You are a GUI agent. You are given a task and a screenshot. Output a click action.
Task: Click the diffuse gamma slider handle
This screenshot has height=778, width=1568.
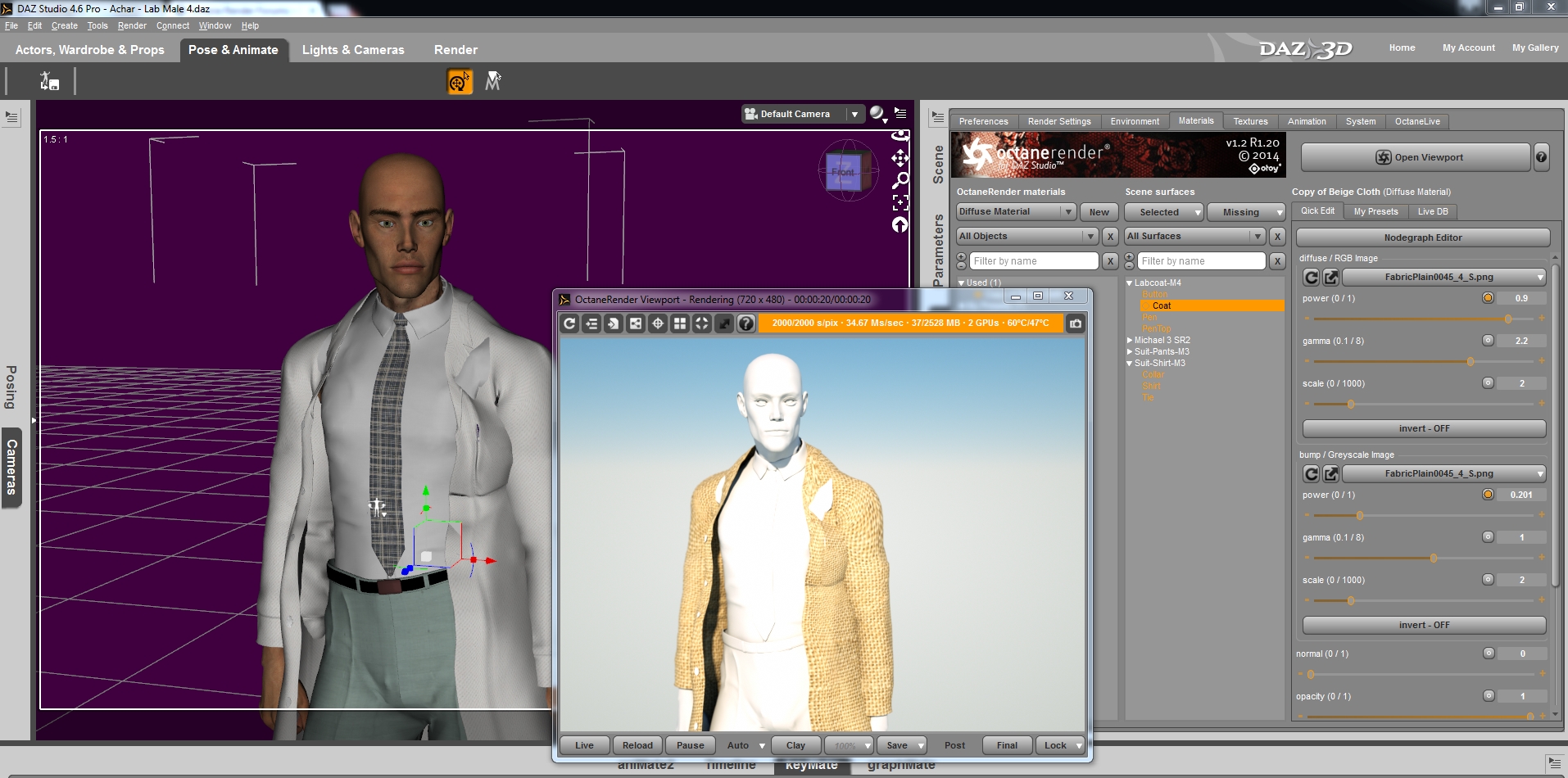(x=1471, y=361)
